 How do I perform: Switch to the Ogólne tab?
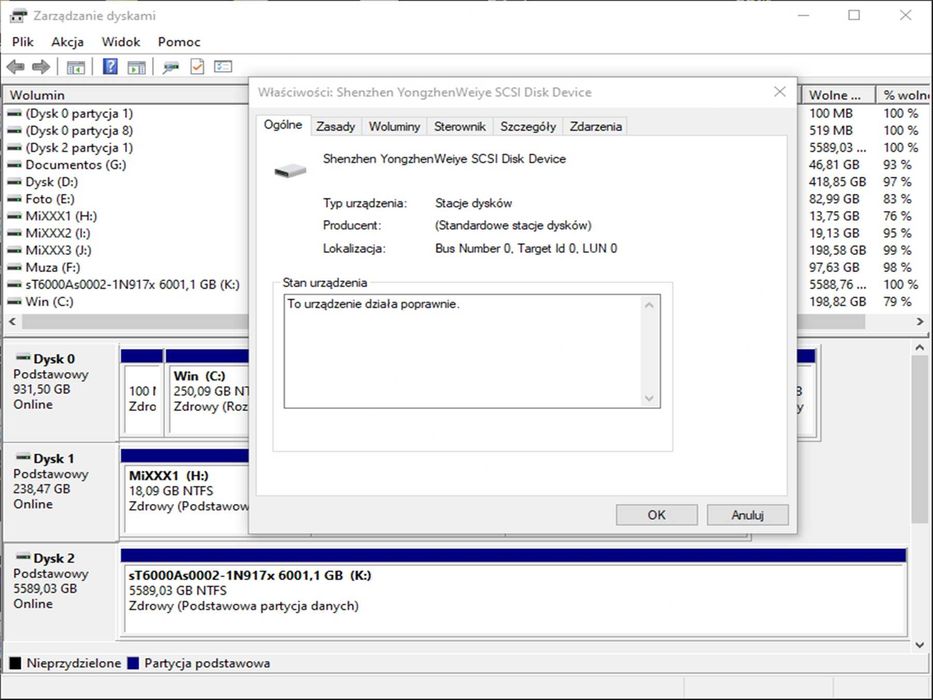click(283, 125)
